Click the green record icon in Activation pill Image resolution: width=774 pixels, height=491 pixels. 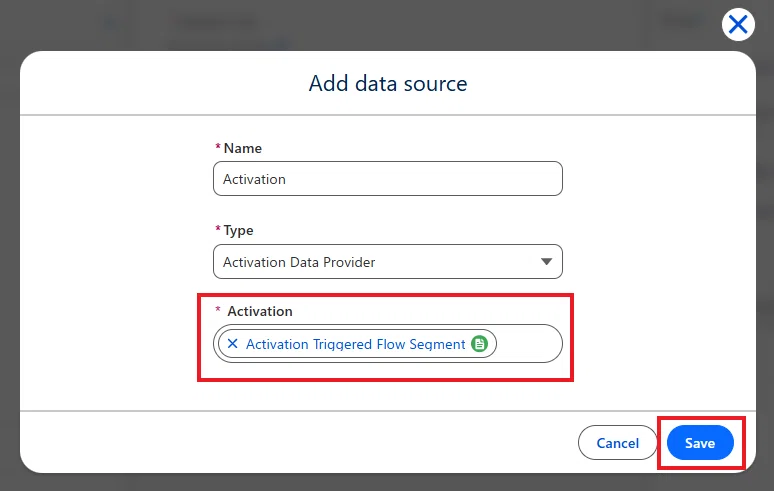point(479,343)
